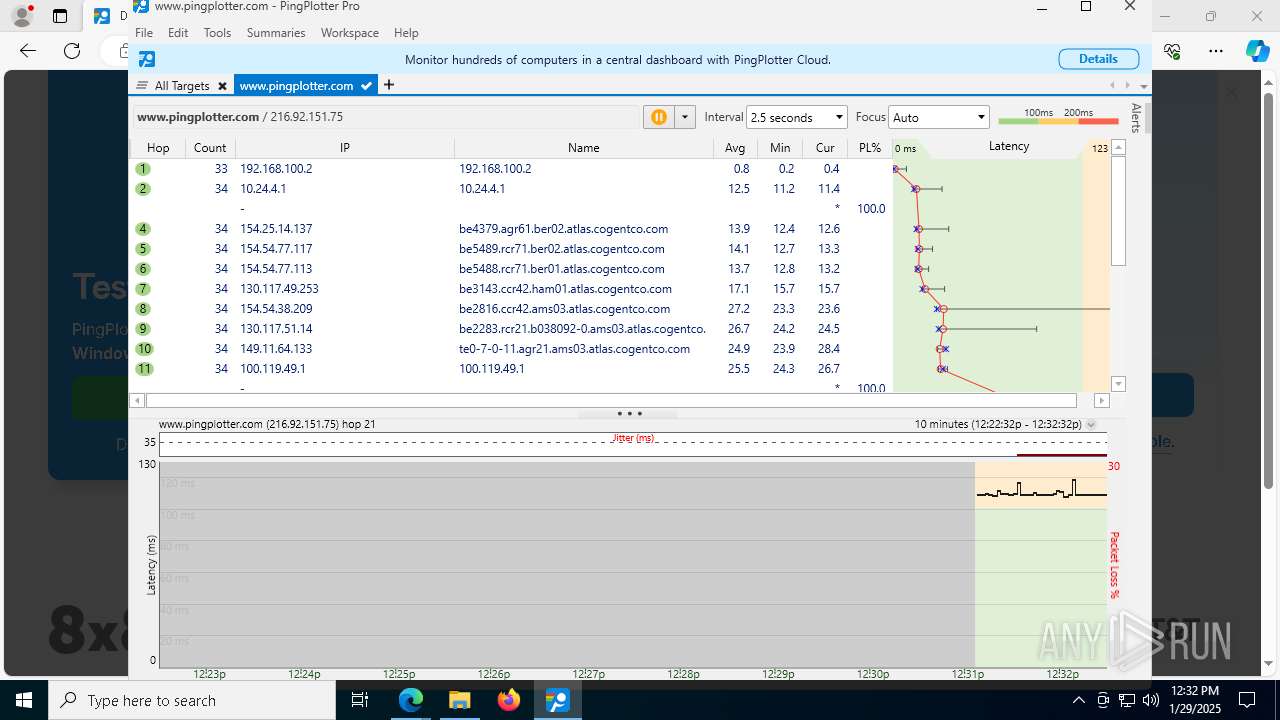The width and height of the screenshot is (1280, 720).
Task: Open Microsoft Edge from the taskbar
Action: (411, 700)
